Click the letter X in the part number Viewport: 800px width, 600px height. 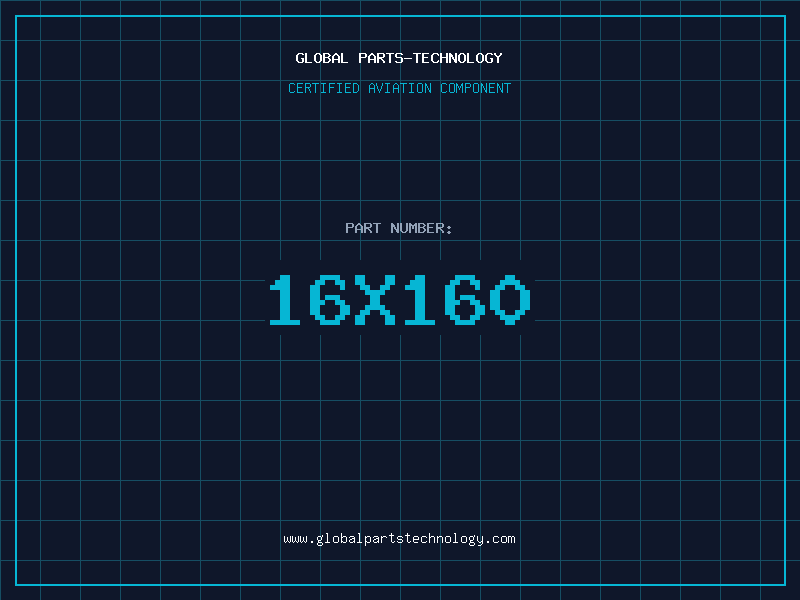tap(375, 300)
